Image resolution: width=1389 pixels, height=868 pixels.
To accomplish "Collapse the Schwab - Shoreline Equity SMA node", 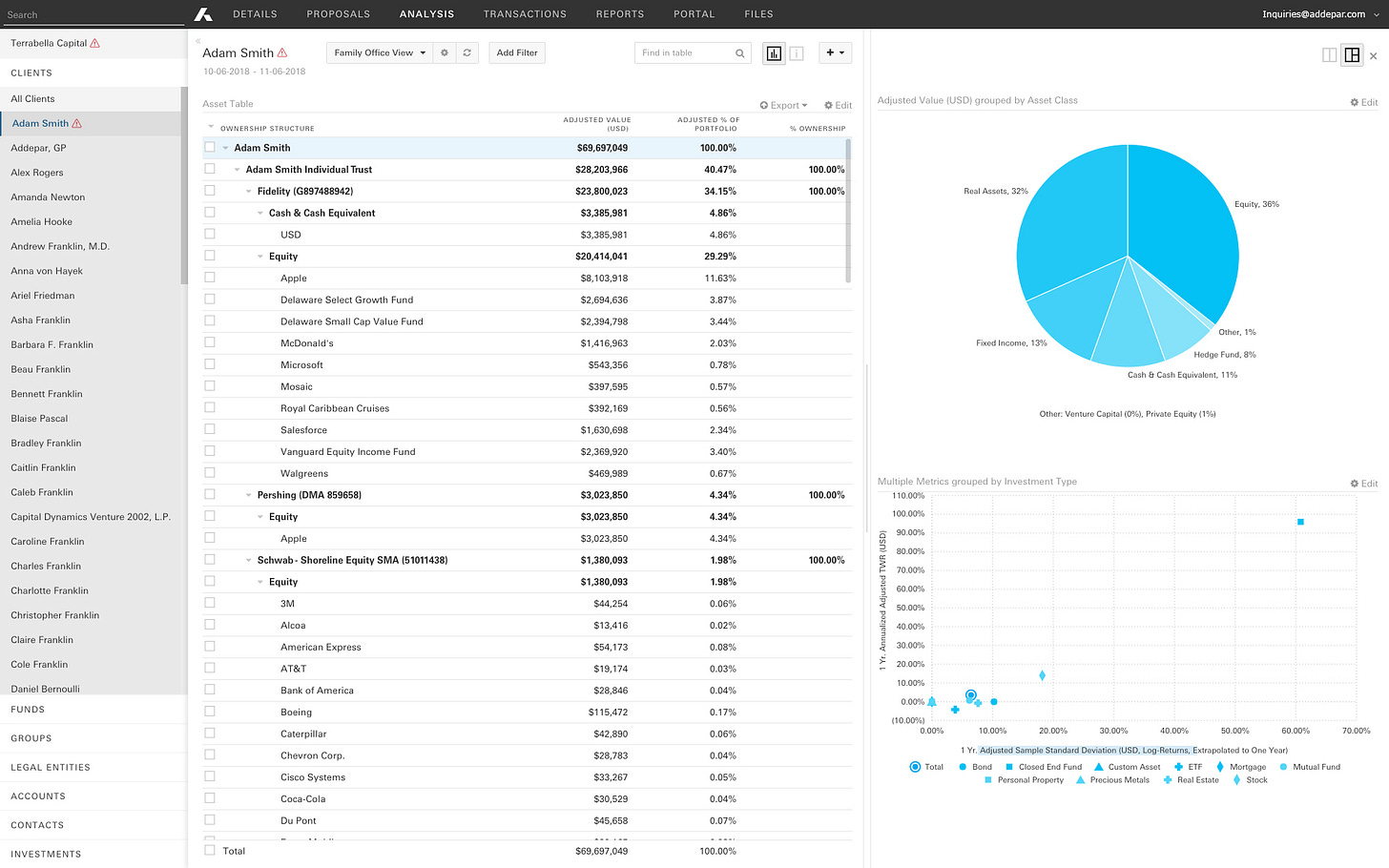I will [248, 560].
